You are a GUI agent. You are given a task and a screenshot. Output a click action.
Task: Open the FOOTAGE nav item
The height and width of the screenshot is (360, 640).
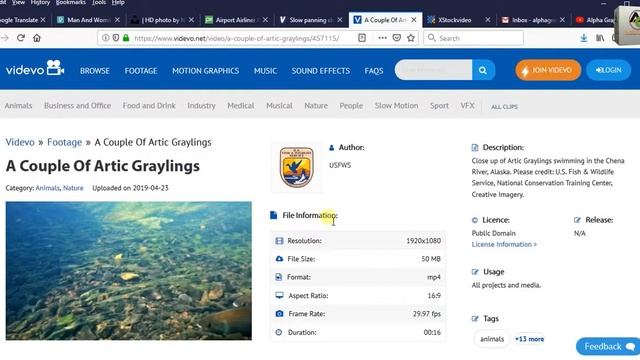click(x=141, y=71)
